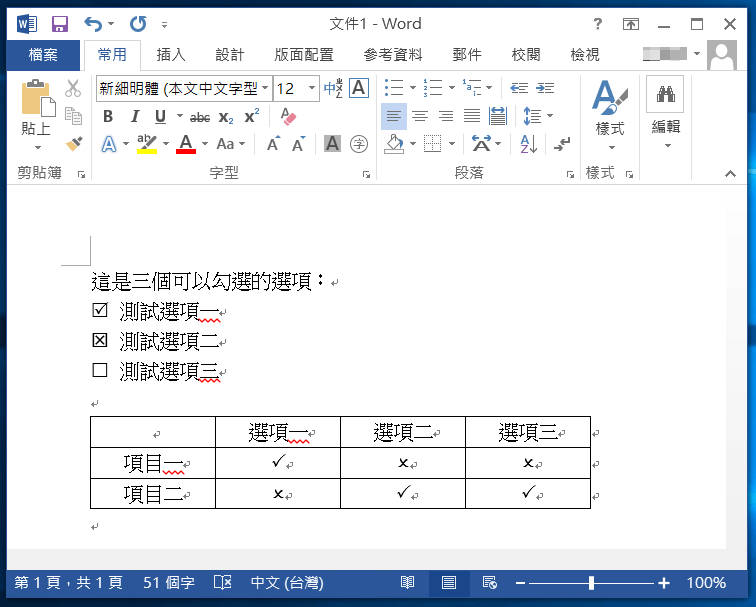
Task: Switch to the 設計 Design tab
Action: (x=230, y=55)
